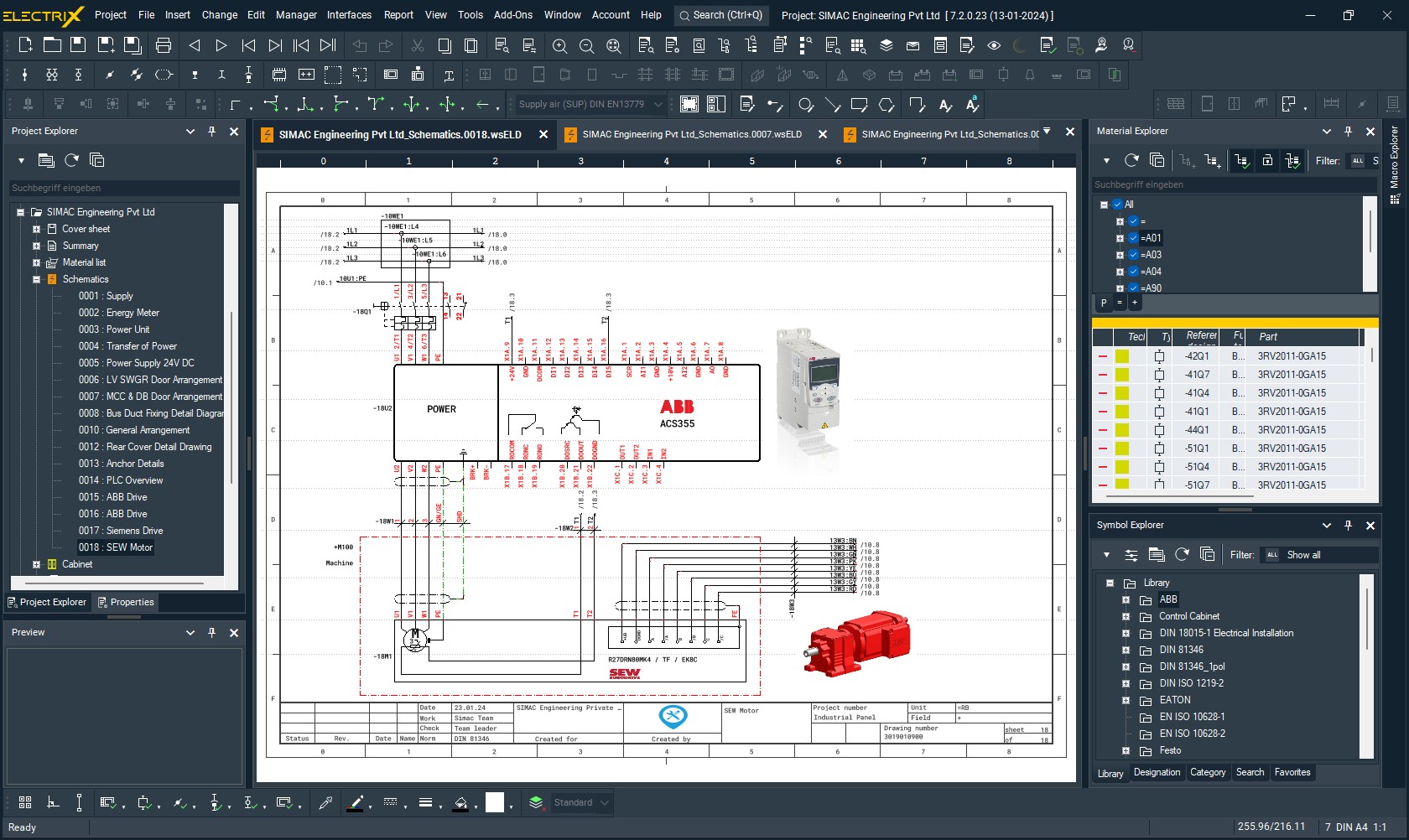
Task: Click the pen line color swatch
Action: 356,802
